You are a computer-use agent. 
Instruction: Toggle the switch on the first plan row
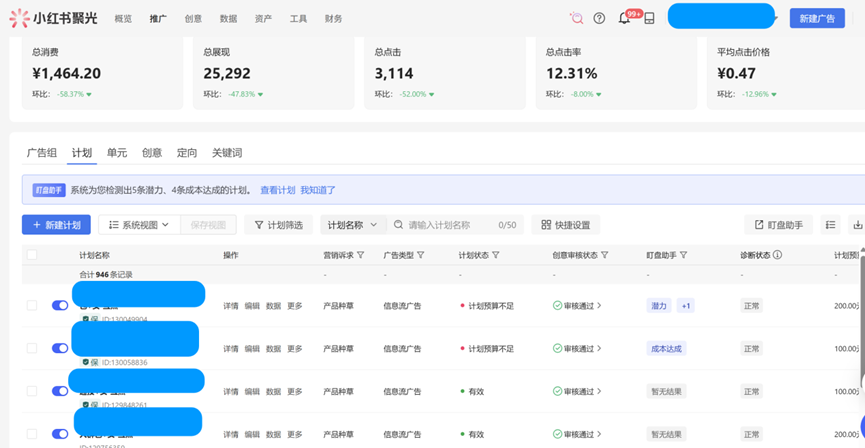(x=60, y=306)
